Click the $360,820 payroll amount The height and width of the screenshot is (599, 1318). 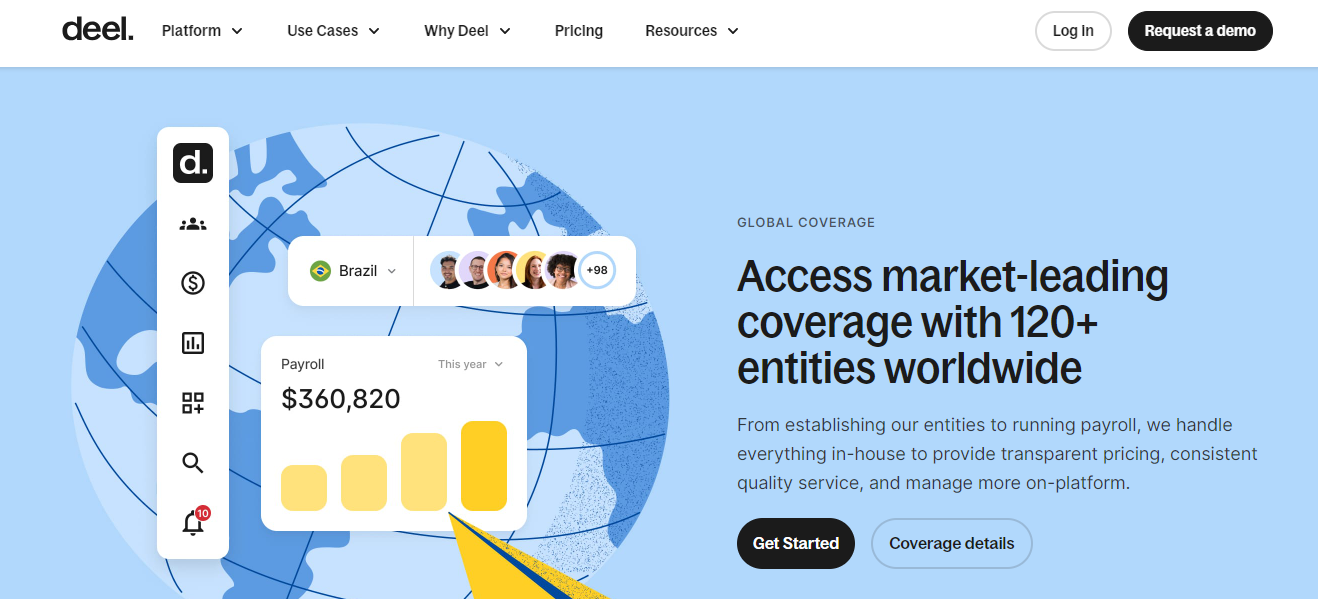pyautogui.click(x=341, y=399)
